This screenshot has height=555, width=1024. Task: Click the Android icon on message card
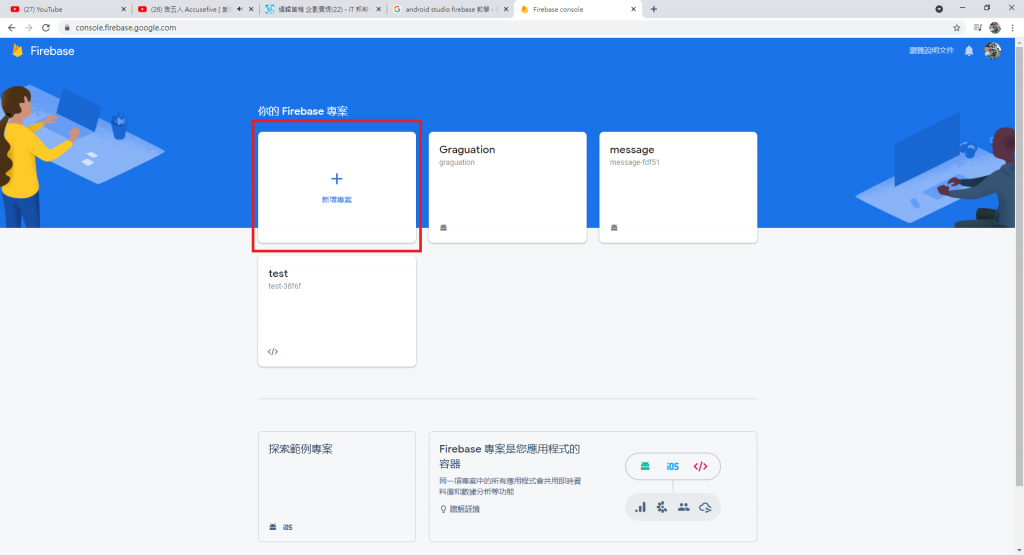(x=614, y=228)
